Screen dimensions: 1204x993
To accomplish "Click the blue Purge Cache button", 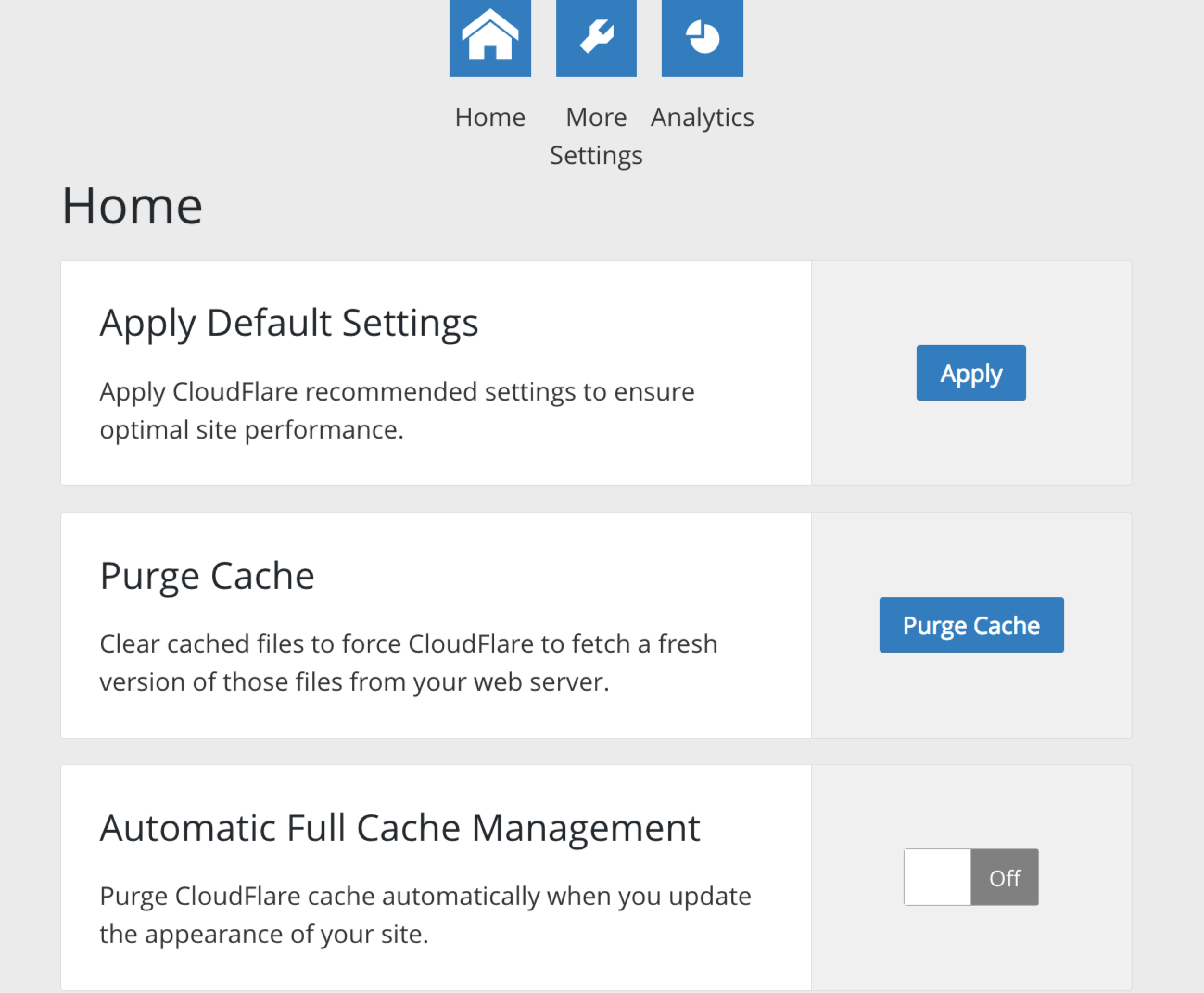I will [971, 625].
